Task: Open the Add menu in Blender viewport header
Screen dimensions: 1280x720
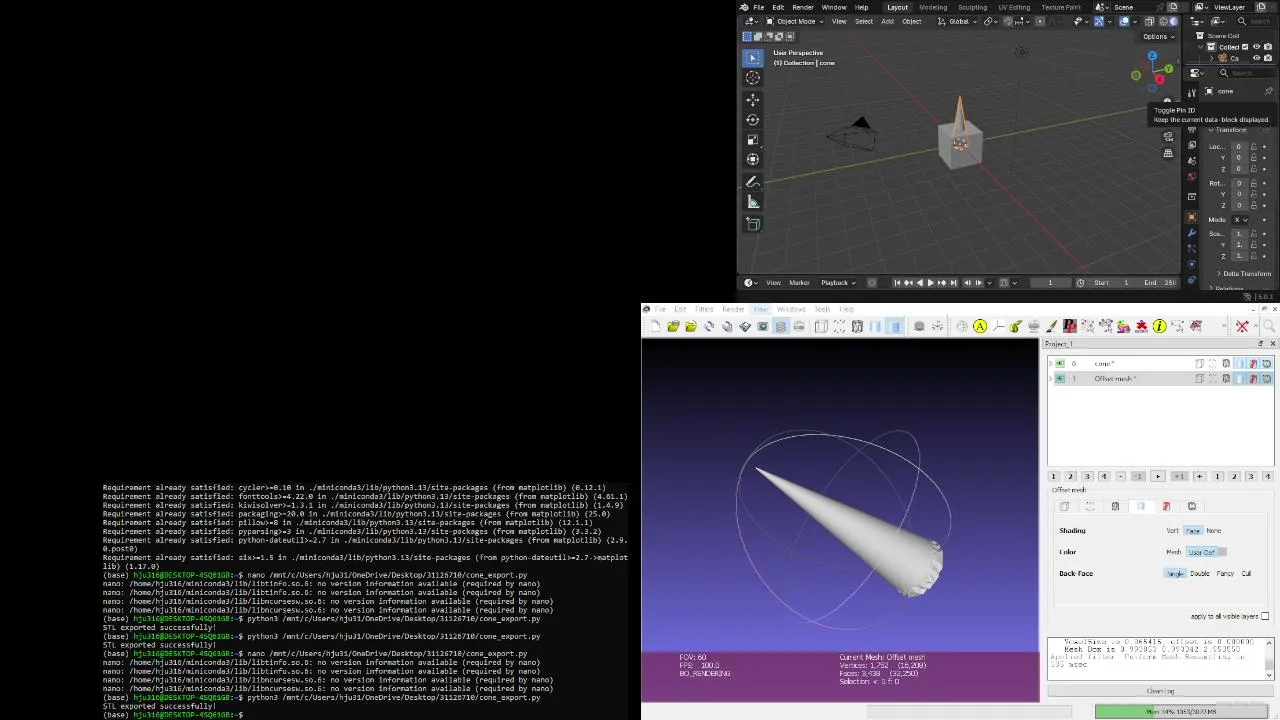Action: click(887, 21)
